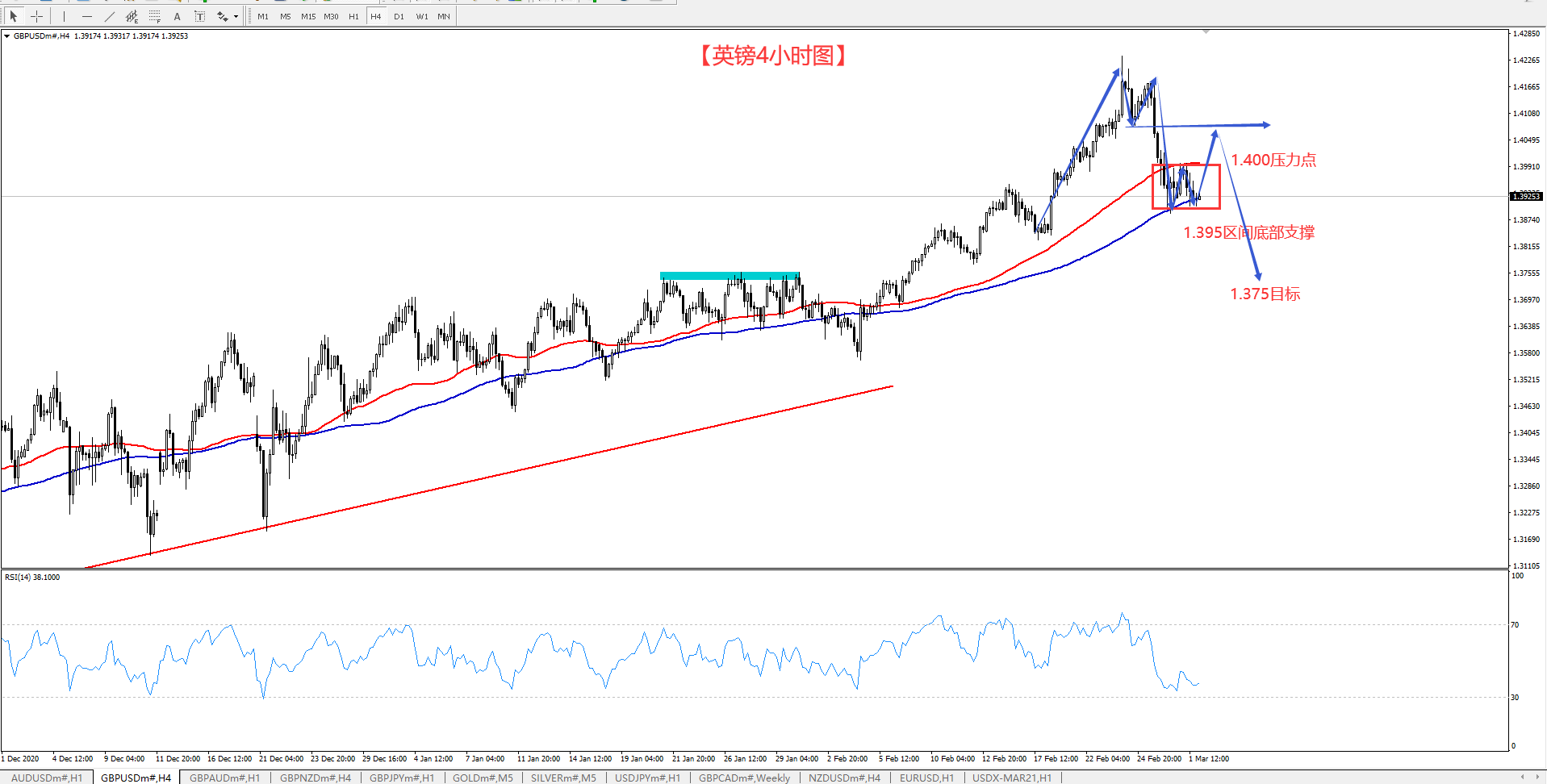
Task: Go to the USDJPYm#,H1 tab
Action: (x=647, y=778)
